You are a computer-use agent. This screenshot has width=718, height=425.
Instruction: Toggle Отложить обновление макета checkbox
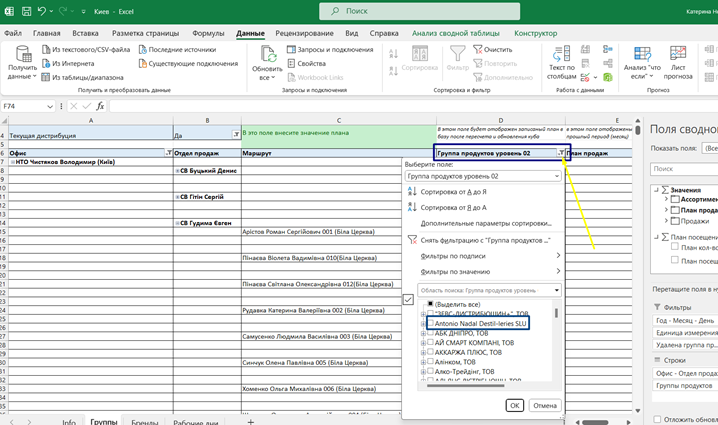[657, 419]
